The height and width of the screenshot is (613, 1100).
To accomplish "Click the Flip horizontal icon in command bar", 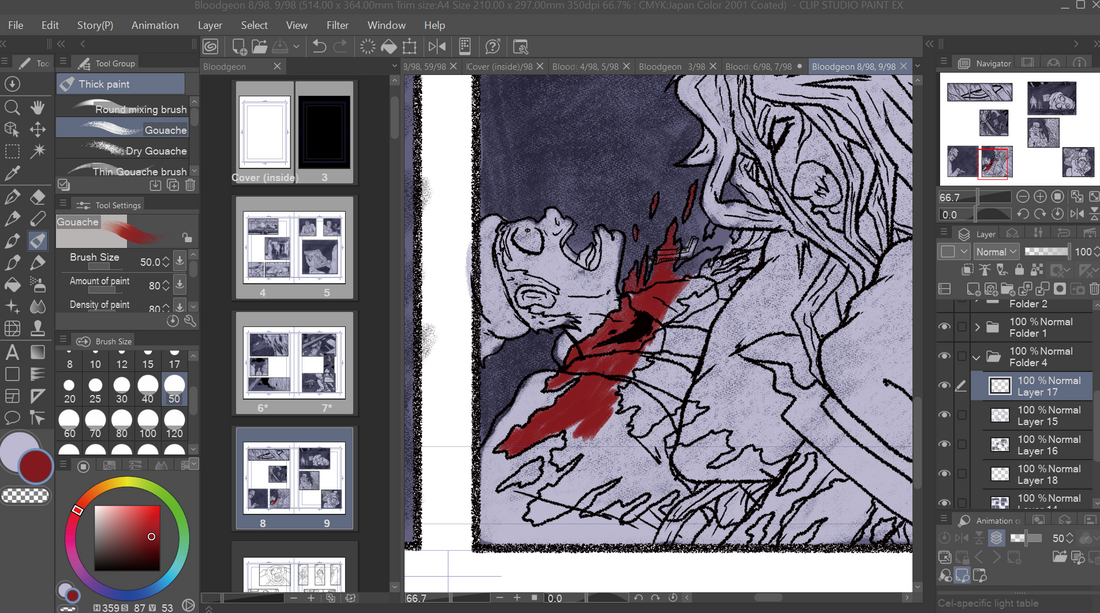I will click(437, 47).
